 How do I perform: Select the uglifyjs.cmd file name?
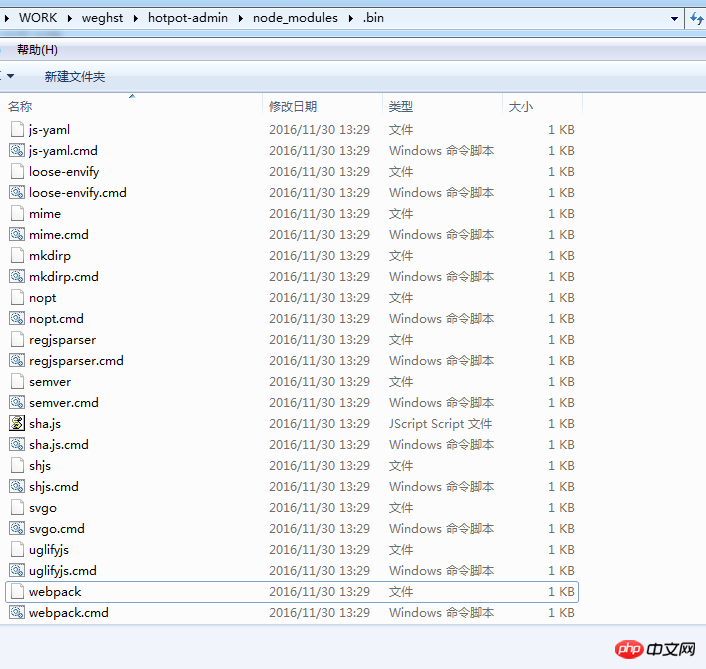pos(63,571)
